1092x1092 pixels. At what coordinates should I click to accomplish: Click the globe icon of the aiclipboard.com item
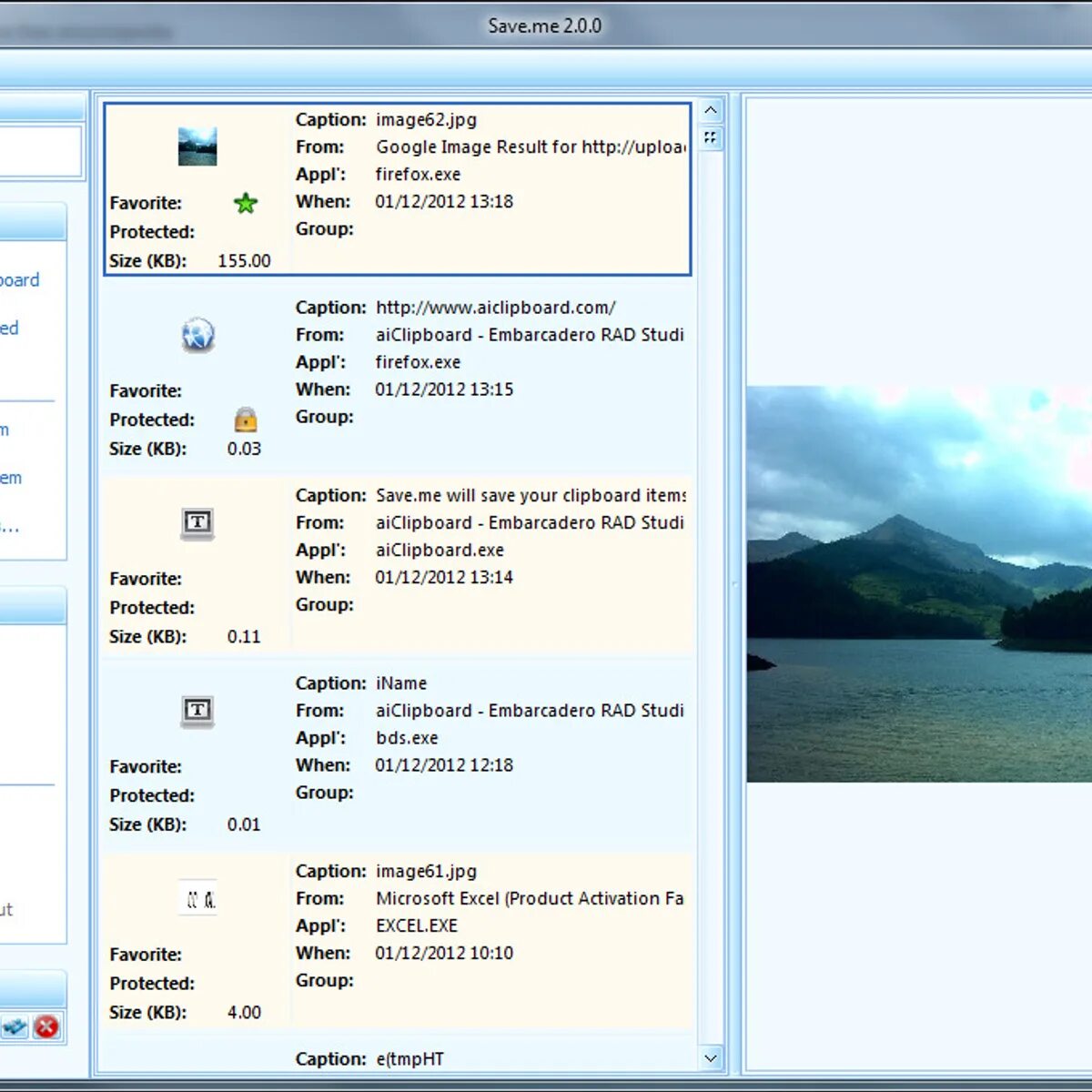197,335
